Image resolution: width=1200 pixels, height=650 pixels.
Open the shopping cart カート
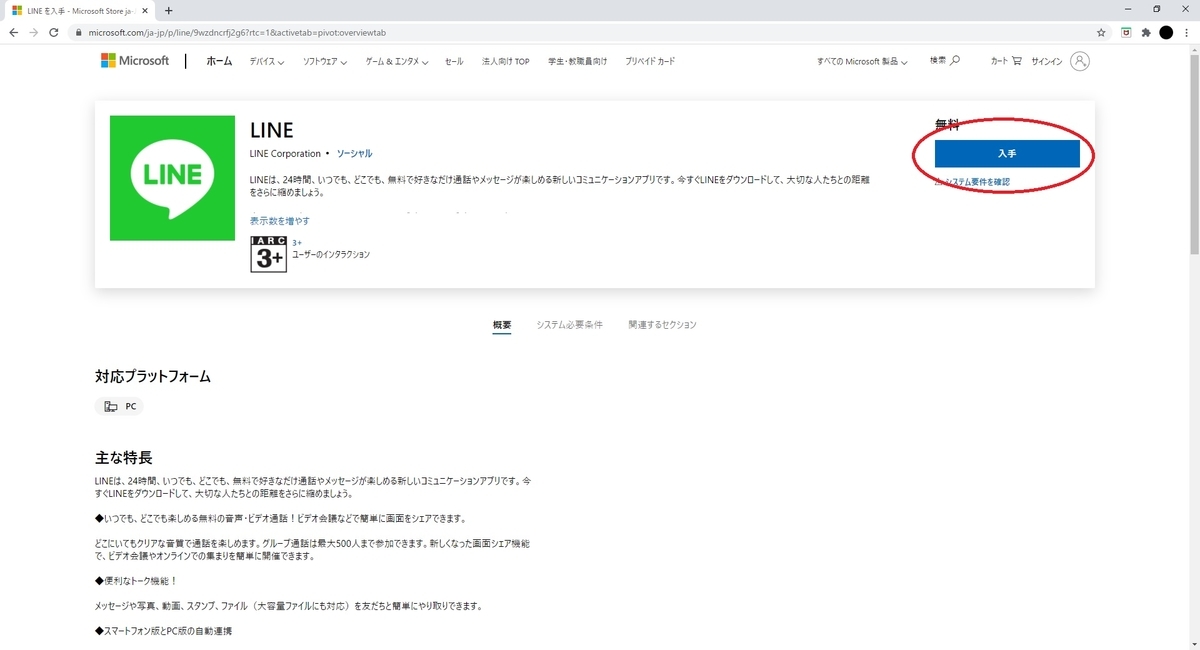pos(1006,61)
